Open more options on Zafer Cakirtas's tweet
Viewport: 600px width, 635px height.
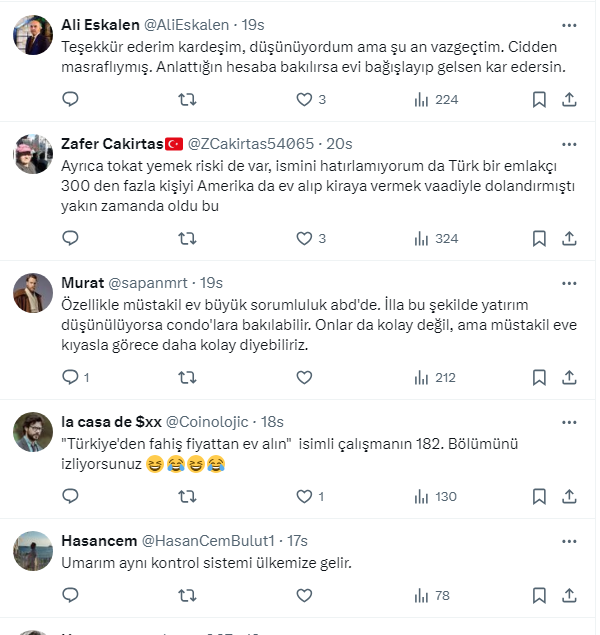tap(569, 144)
